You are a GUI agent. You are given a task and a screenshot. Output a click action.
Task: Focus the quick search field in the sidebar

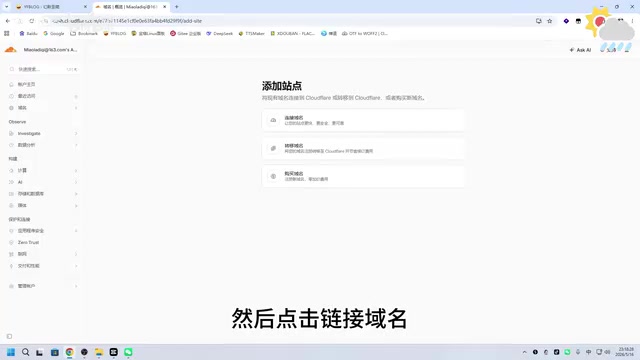click(x=43, y=69)
